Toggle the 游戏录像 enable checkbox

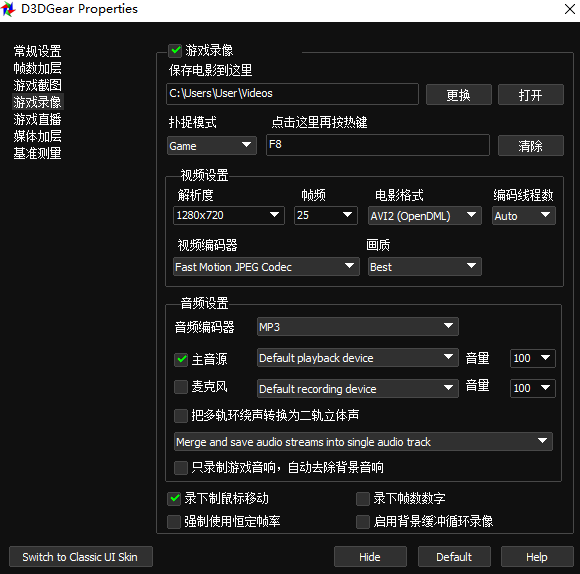pyautogui.click(x=175, y=50)
